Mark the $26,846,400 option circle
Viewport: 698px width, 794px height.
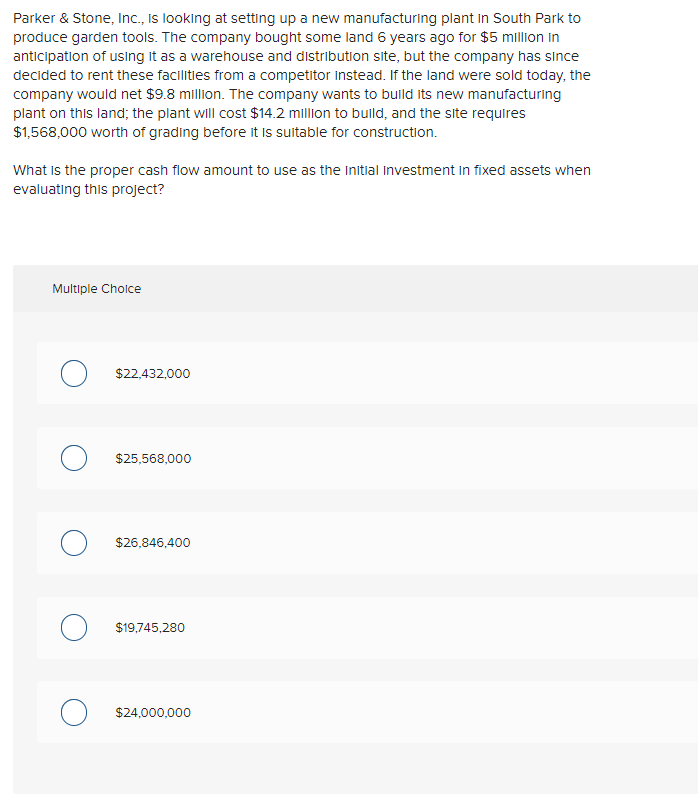tap(72, 543)
